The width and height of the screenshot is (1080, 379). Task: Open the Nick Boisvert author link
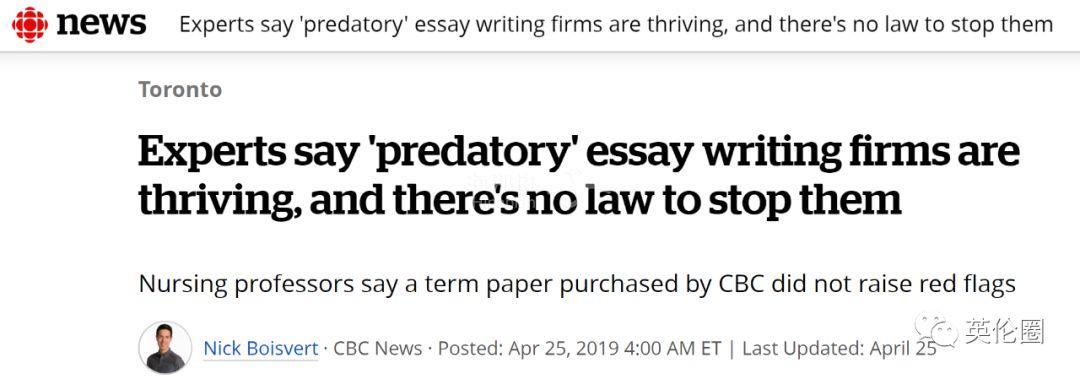260,348
